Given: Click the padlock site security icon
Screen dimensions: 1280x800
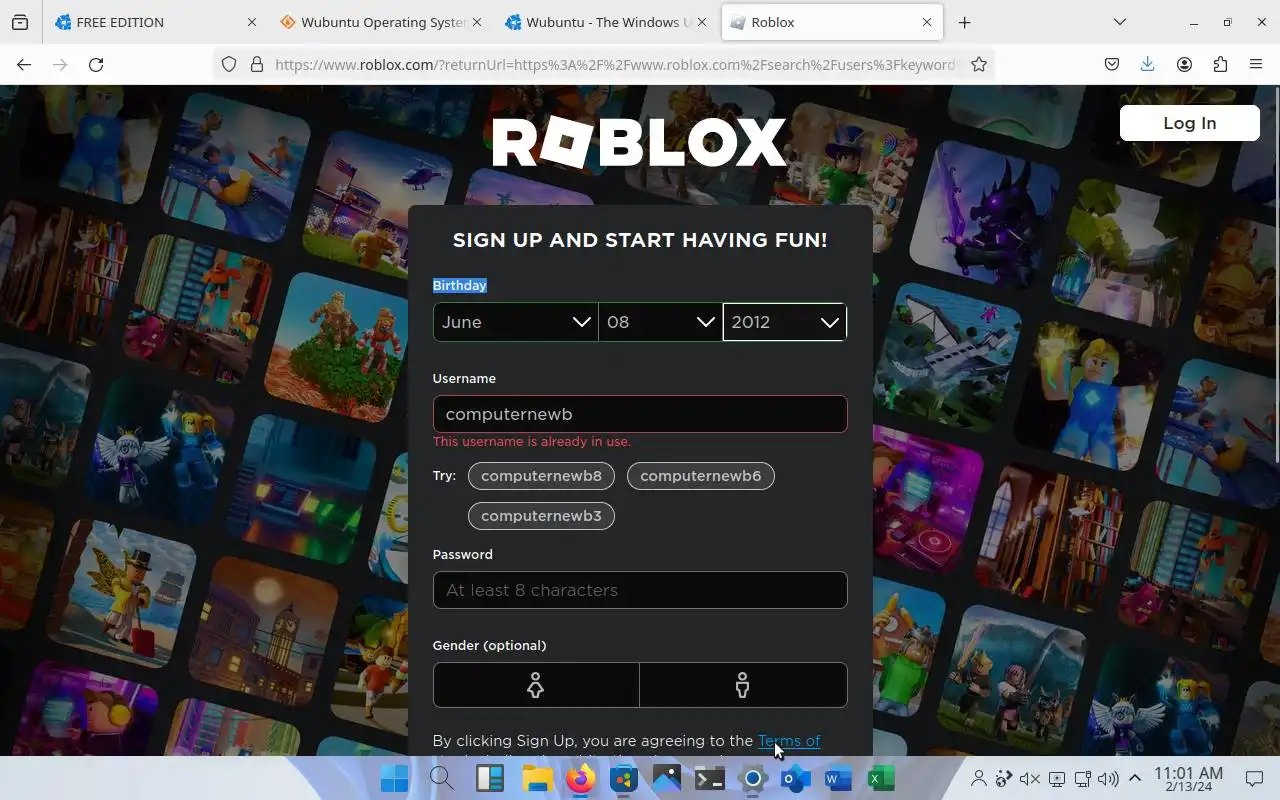Looking at the screenshot, I should 257,64.
